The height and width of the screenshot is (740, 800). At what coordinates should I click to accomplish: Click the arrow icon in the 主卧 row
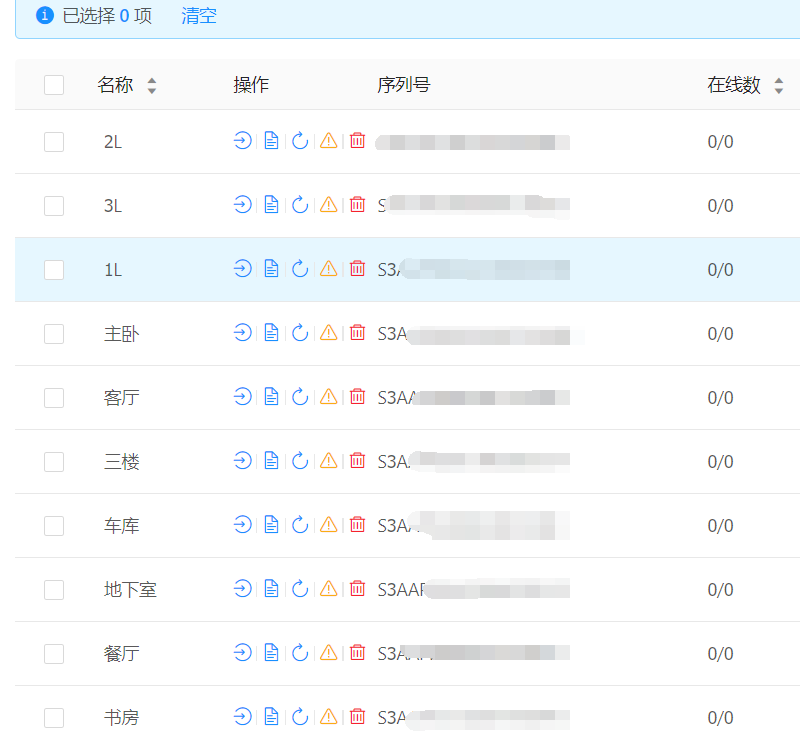[243, 333]
